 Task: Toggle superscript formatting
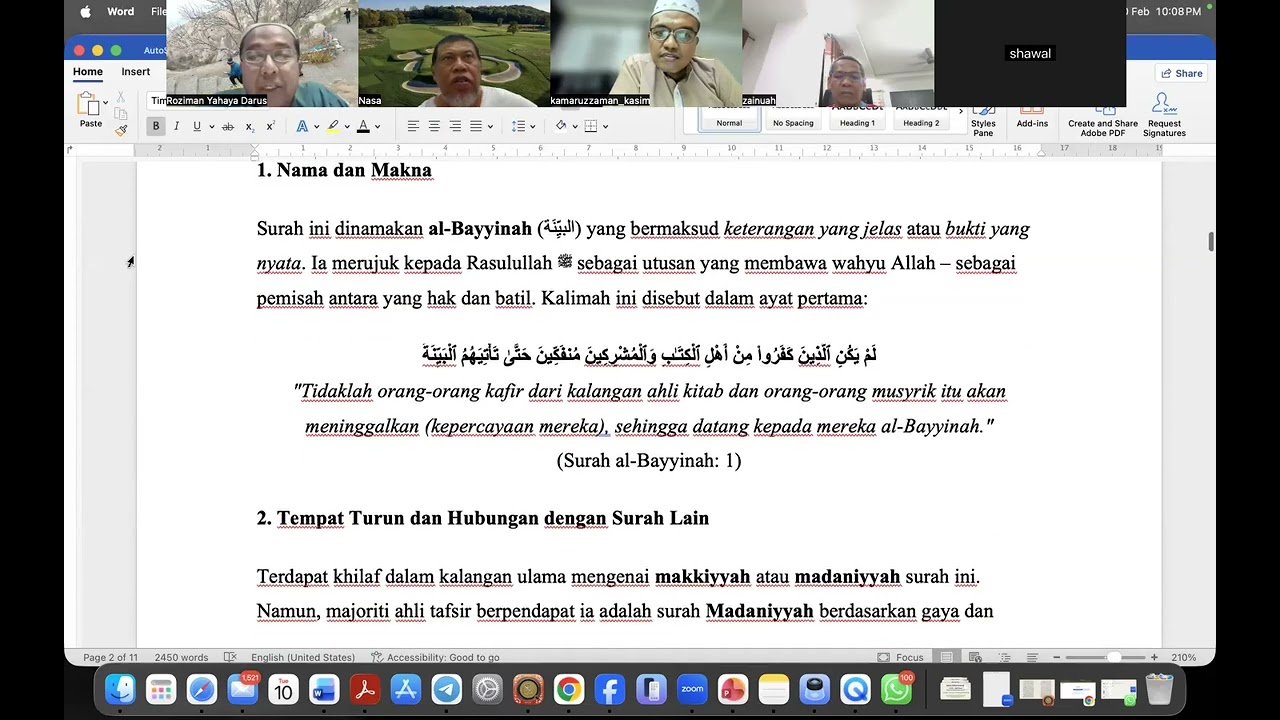tap(270, 126)
